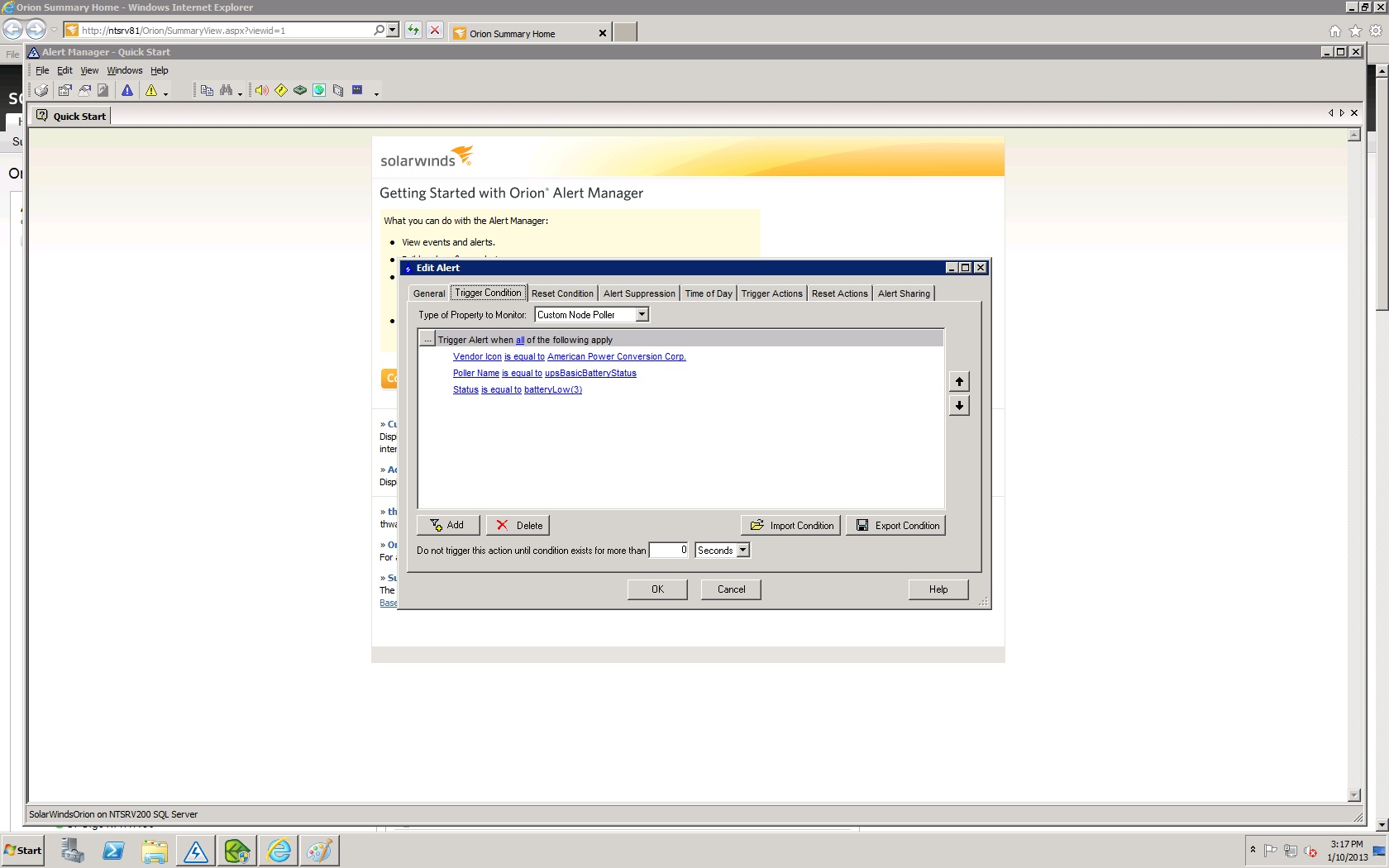Click the Orion Summary Home browser tab
1389x868 pixels.
530,33
